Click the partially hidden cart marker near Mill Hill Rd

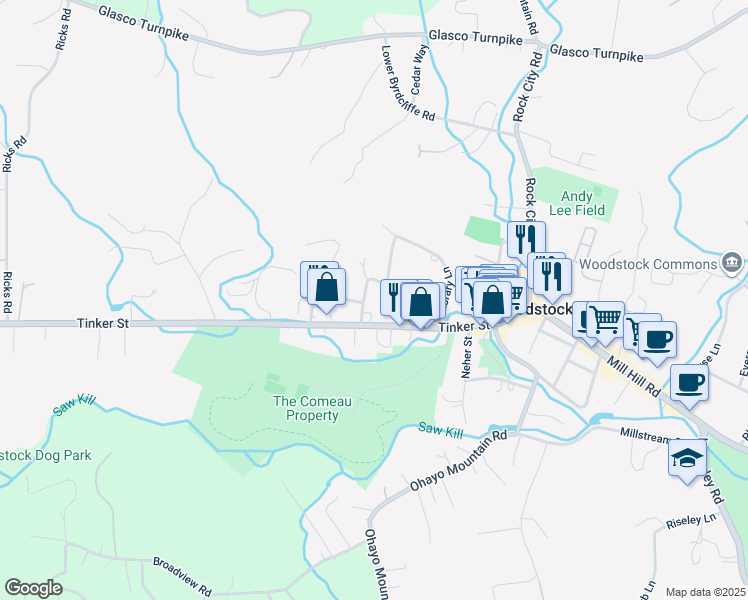pos(631,331)
